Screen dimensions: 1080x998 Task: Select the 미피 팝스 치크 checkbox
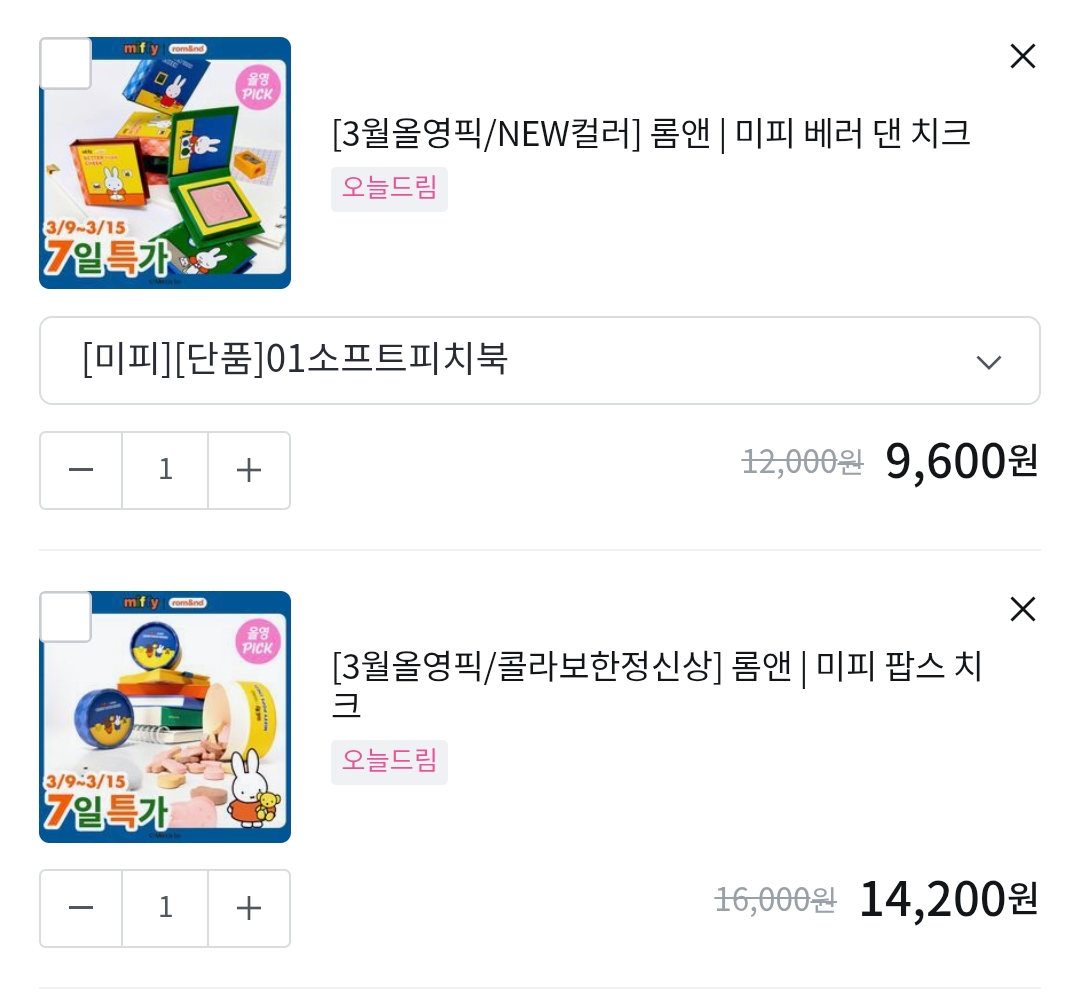coord(65,617)
